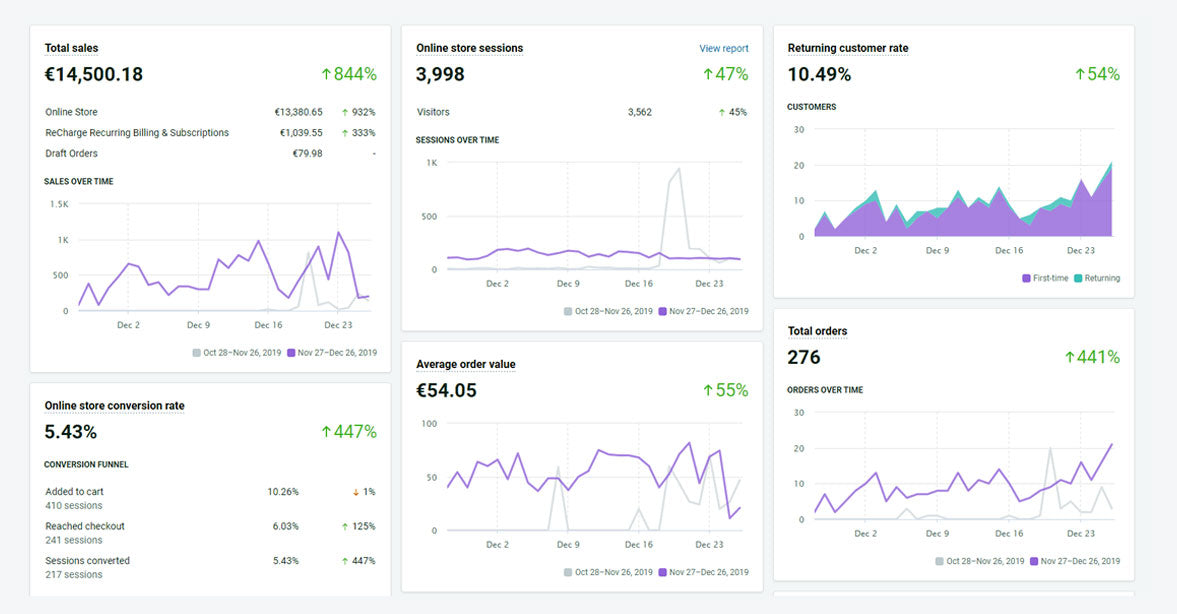Click the green up arrow beside 125%

pos(345,527)
